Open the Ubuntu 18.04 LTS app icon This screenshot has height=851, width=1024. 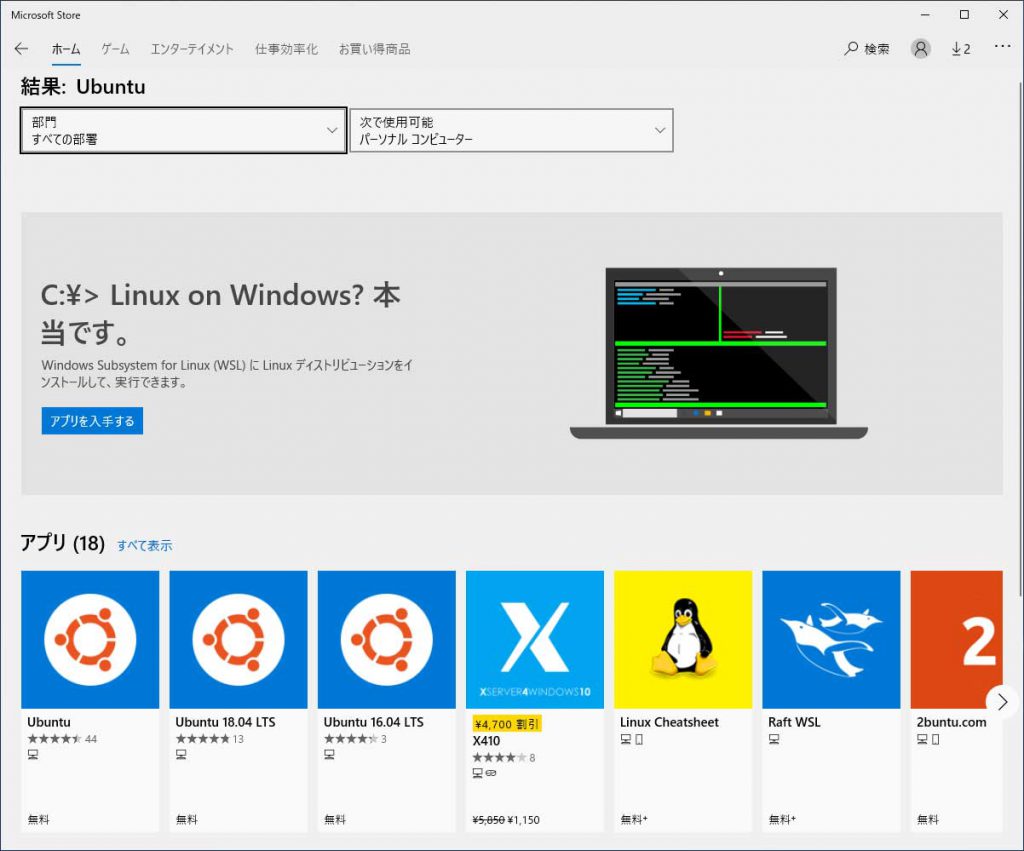238,639
